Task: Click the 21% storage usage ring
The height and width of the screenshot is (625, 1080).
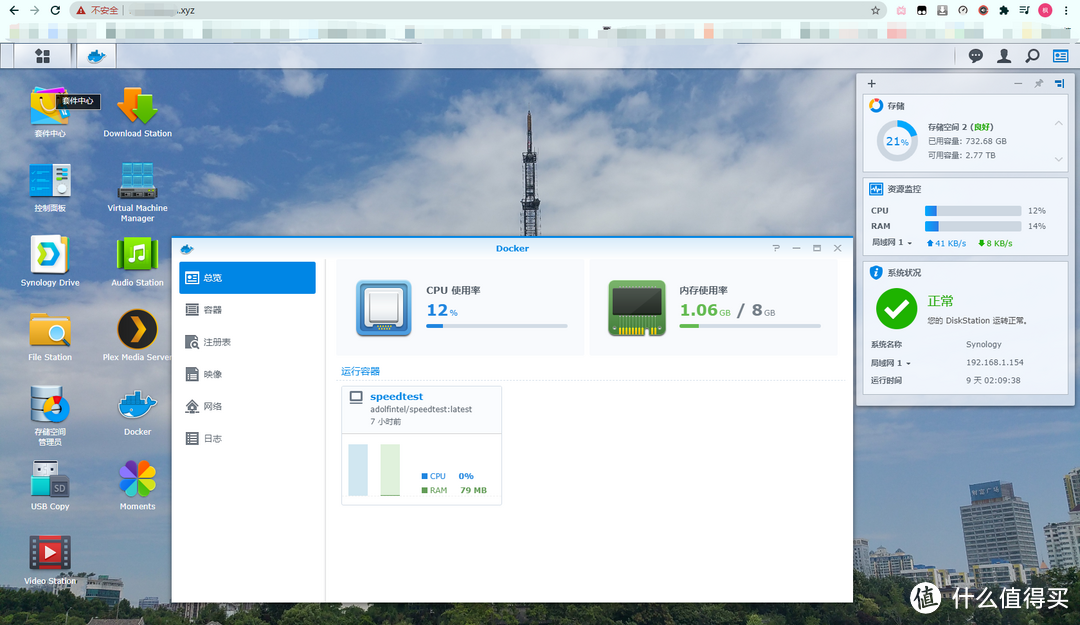Action: (x=897, y=141)
